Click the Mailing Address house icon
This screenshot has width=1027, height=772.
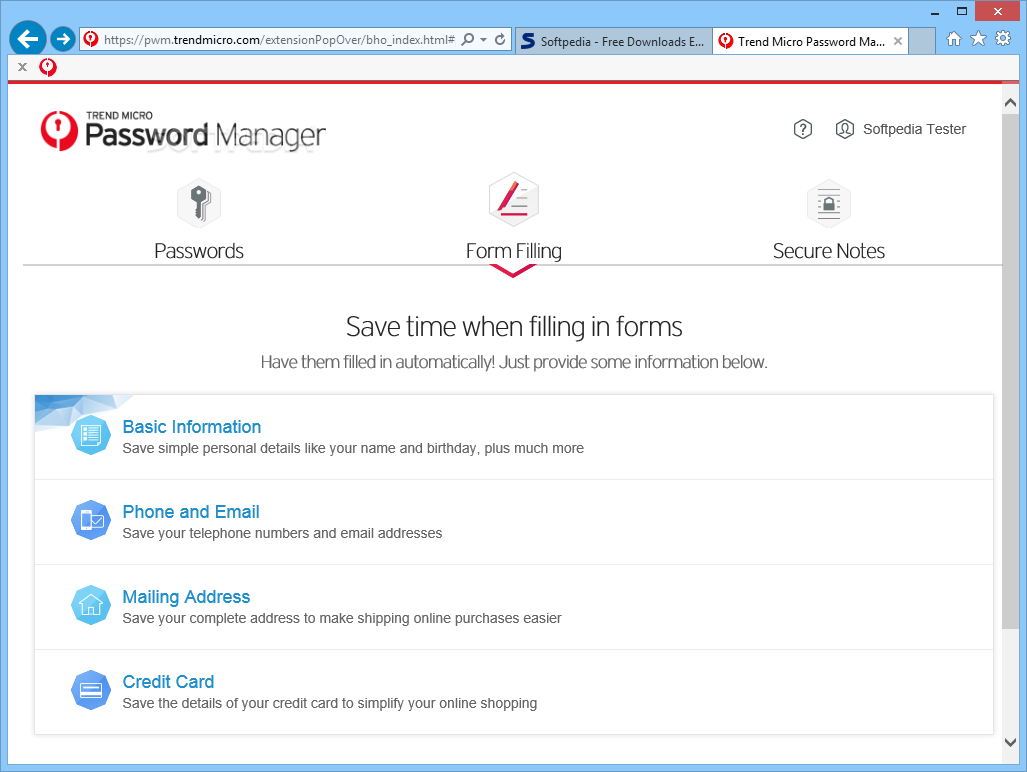pos(90,605)
